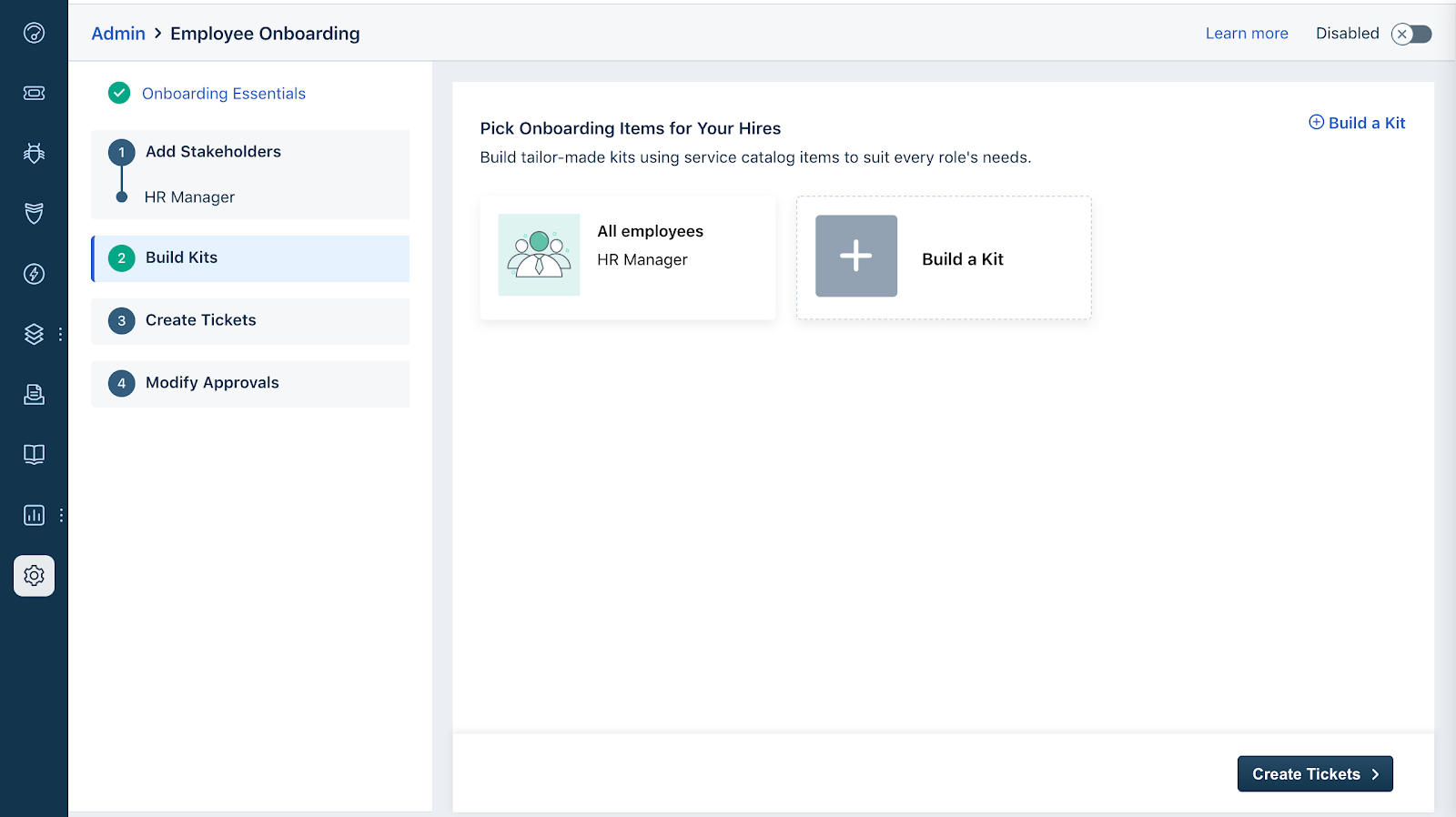Screen dimensions: 1456x817
Task: Click the step 4 number circle
Action: [x=121, y=384]
